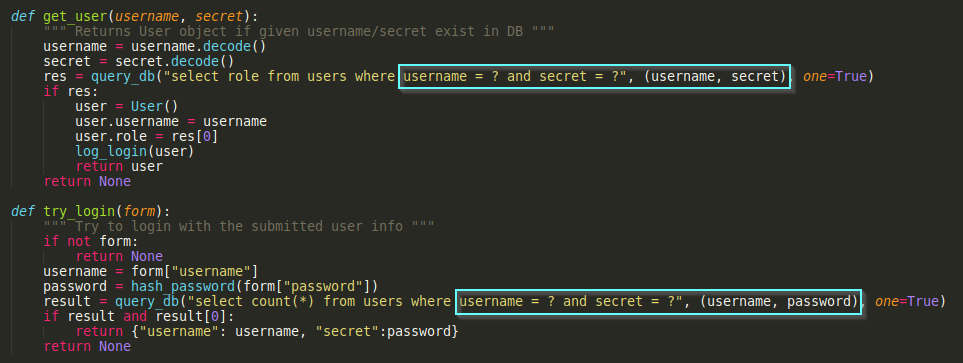Click the try_login docstring comment line
Viewport: 963px width, 363px height.
click(x=239, y=227)
